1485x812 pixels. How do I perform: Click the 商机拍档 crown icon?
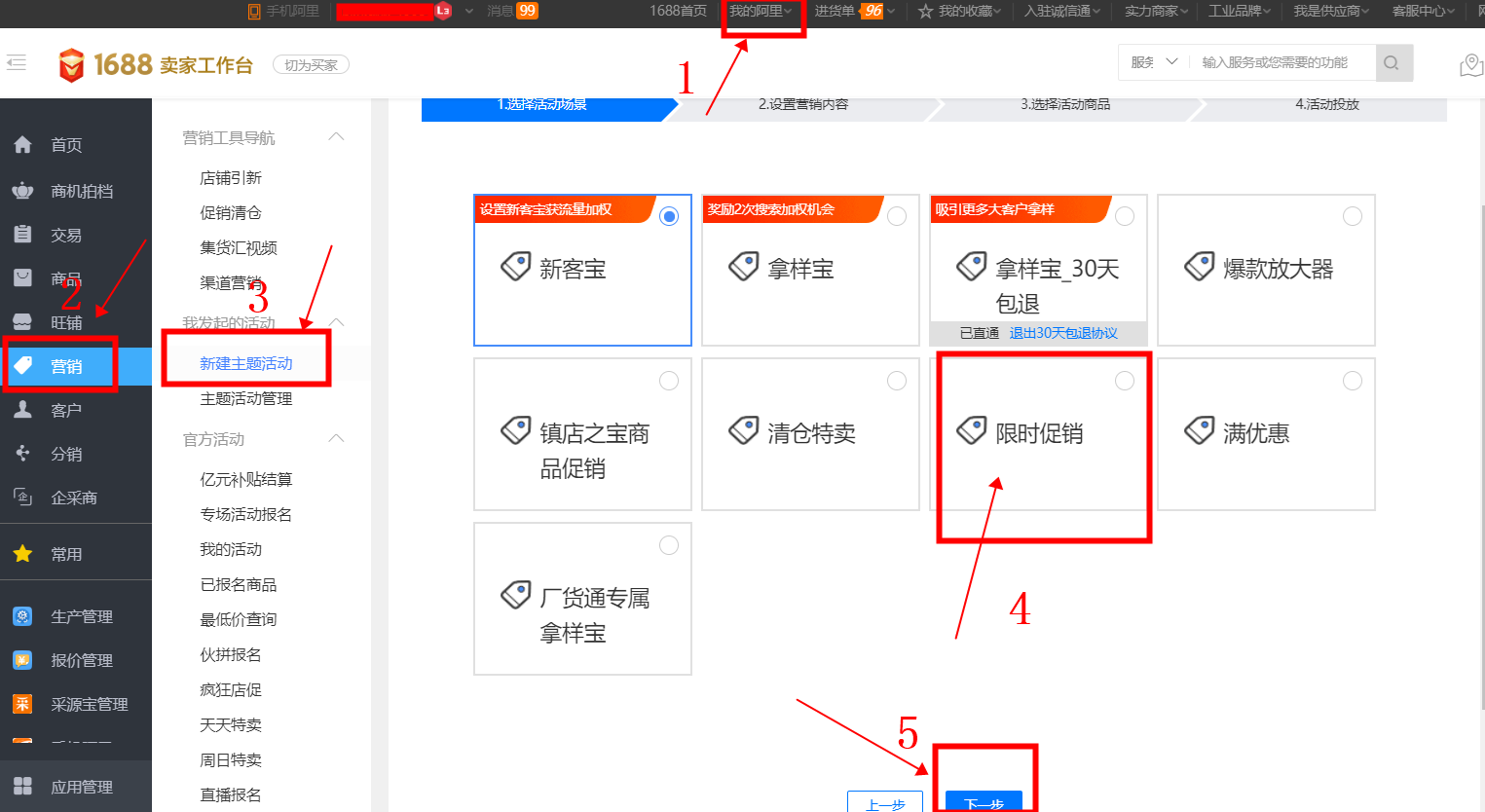click(23, 191)
